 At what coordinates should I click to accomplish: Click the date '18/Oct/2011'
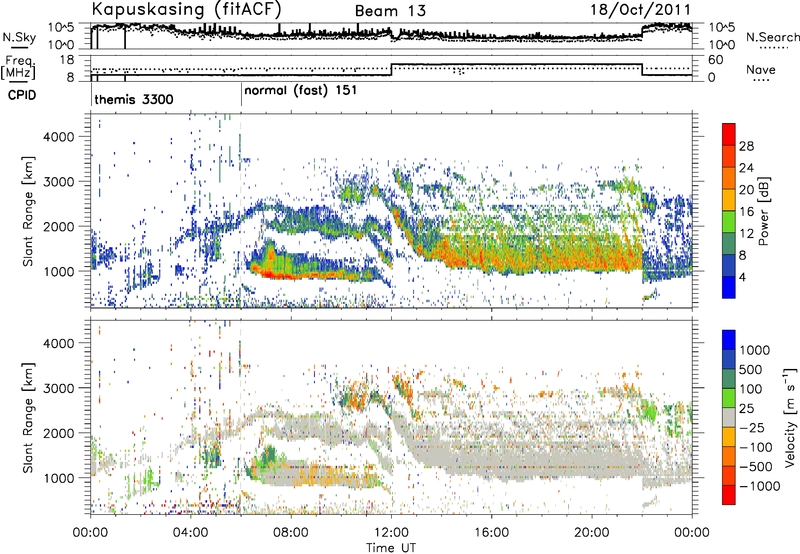(x=641, y=10)
